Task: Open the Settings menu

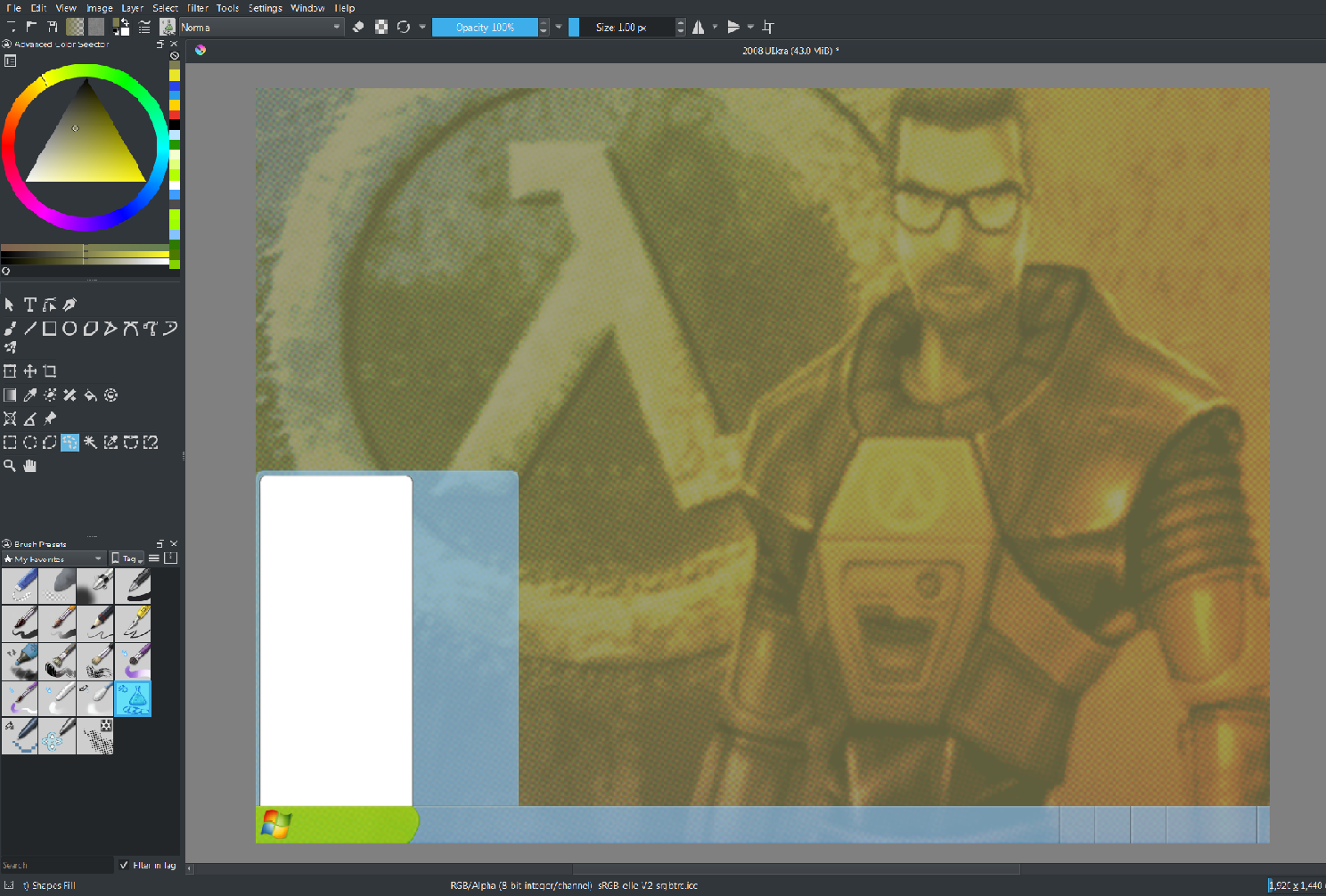Action: tap(266, 8)
